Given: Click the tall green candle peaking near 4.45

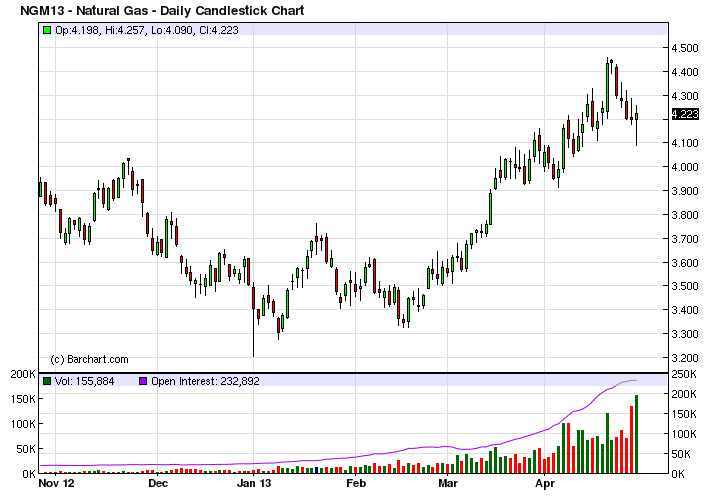Looking at the screenshot, I should click(607, 87).
